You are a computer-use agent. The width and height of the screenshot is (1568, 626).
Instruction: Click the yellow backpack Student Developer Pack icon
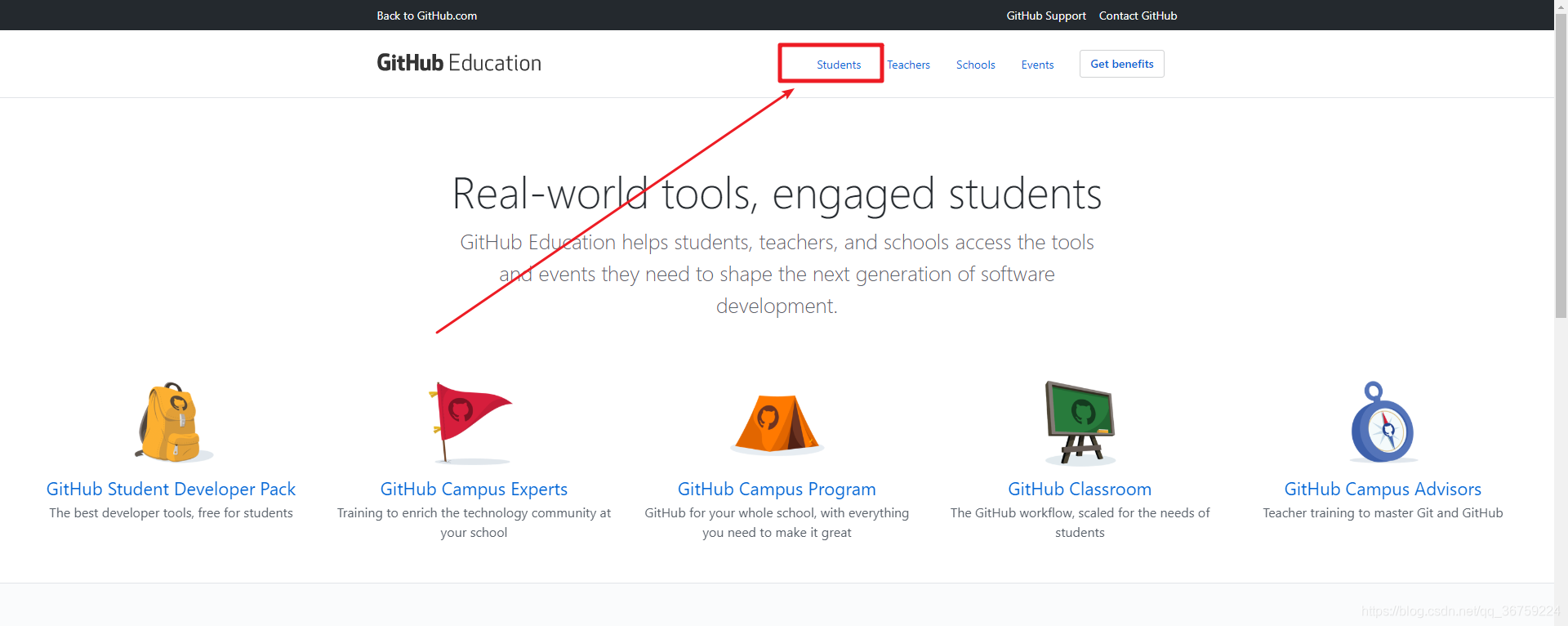tap(172, 423)
